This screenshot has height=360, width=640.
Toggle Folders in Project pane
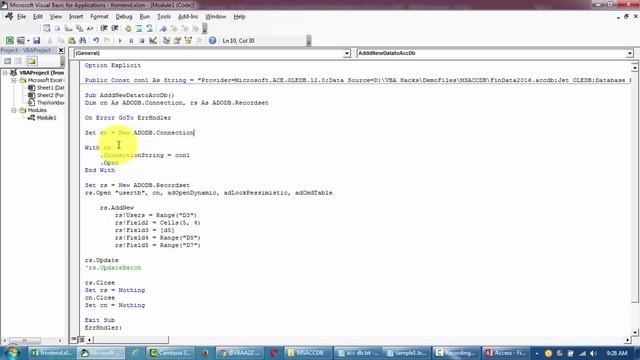32,61
